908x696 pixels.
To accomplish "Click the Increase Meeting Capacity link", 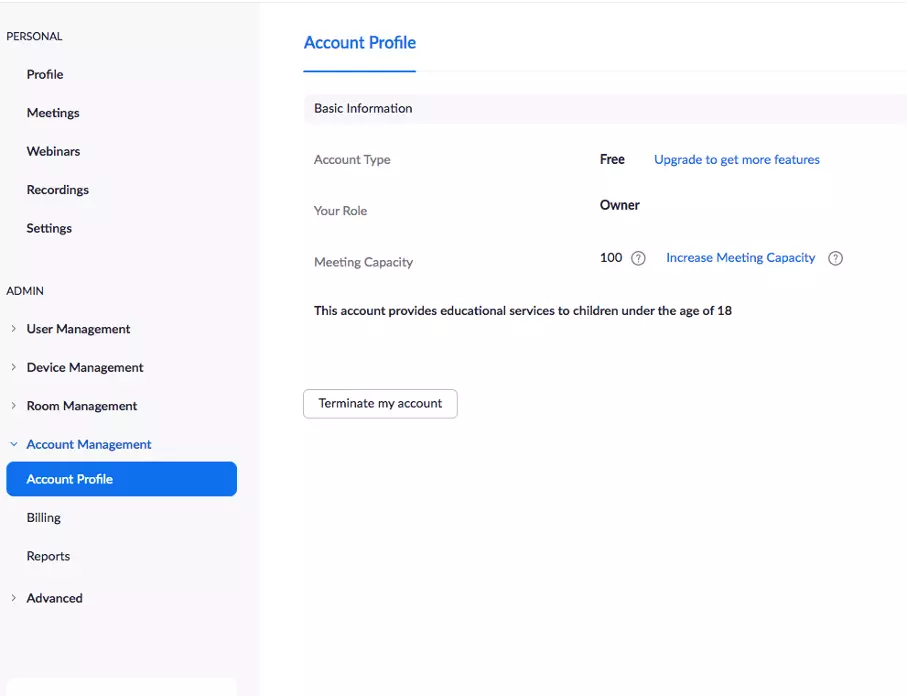I will pyautogui.click(x=740, y=257).
